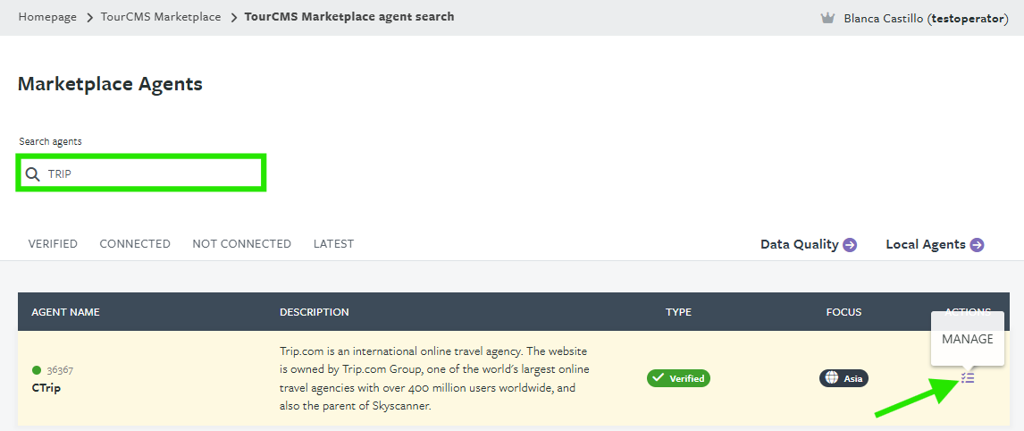Open the CTrip agent name

pos(46,387)
